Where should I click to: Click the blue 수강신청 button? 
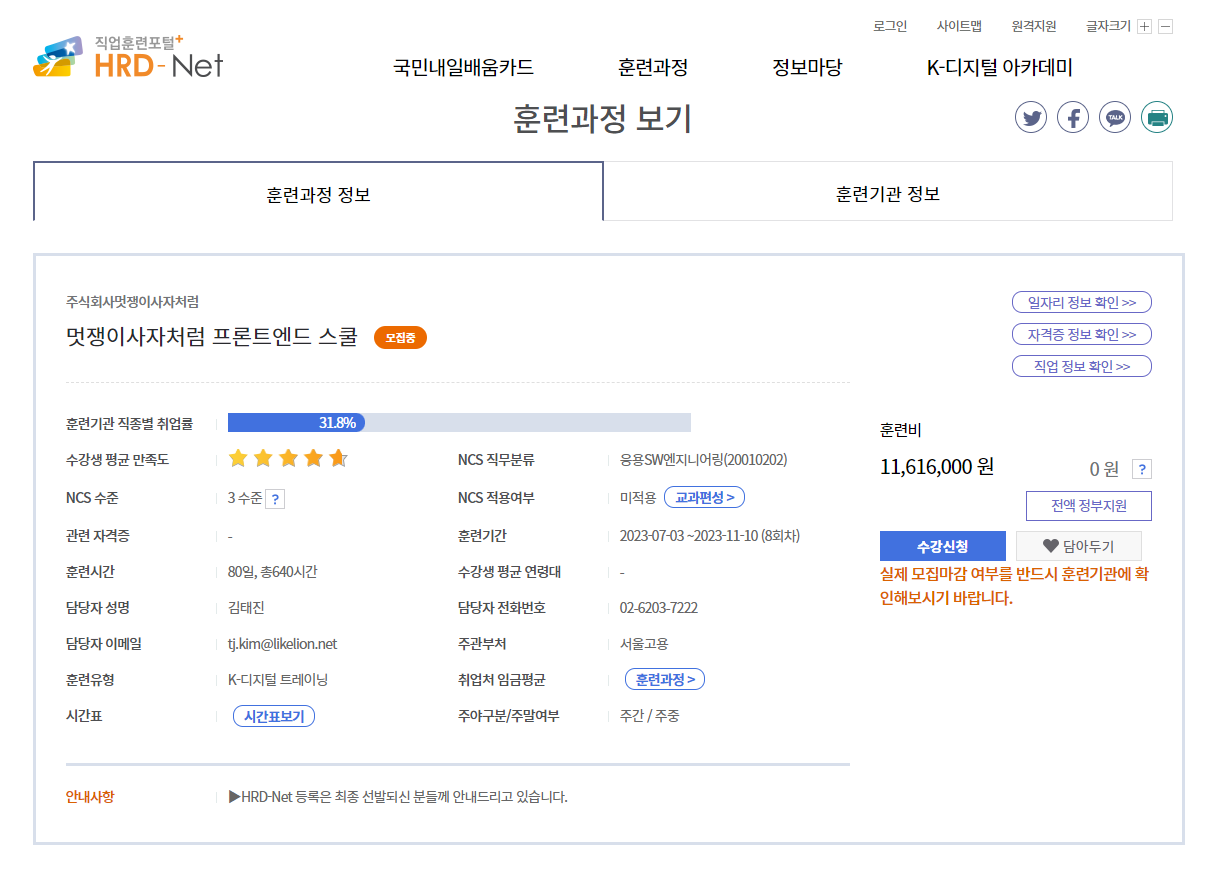tap(943, 546)
